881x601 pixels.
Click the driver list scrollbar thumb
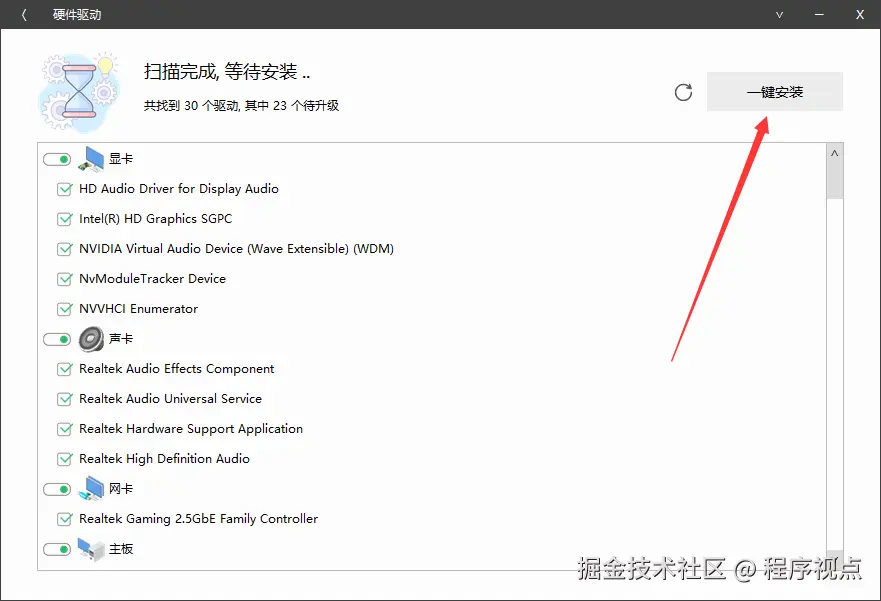pyautogui.click(x=834, y=180)
